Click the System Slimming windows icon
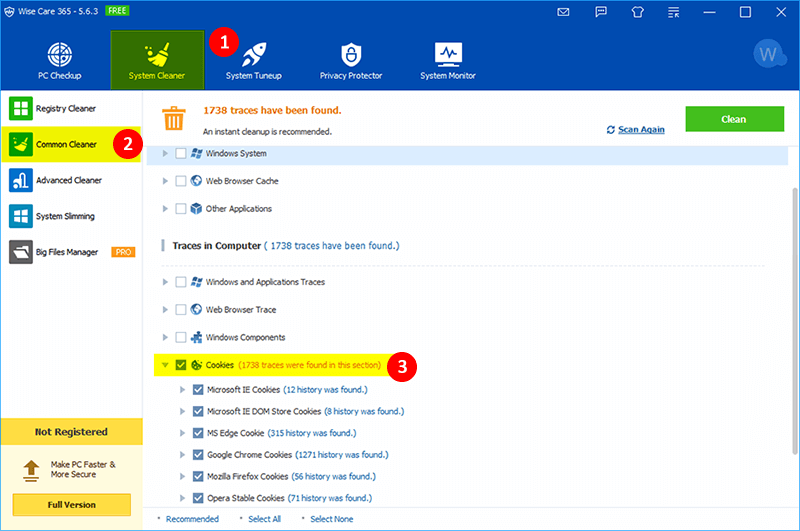The image size is (800, 531). (21, 216)
